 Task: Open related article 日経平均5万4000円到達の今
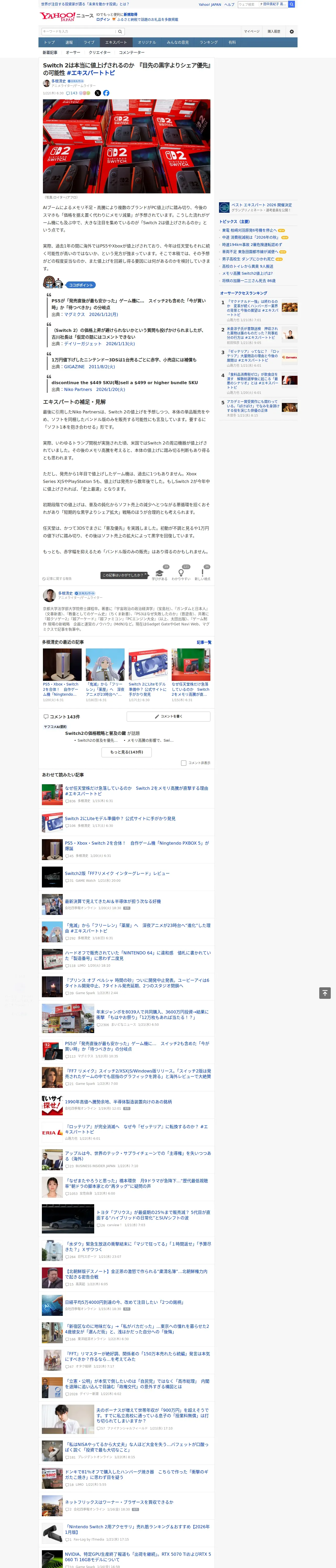click(124, 1302)
